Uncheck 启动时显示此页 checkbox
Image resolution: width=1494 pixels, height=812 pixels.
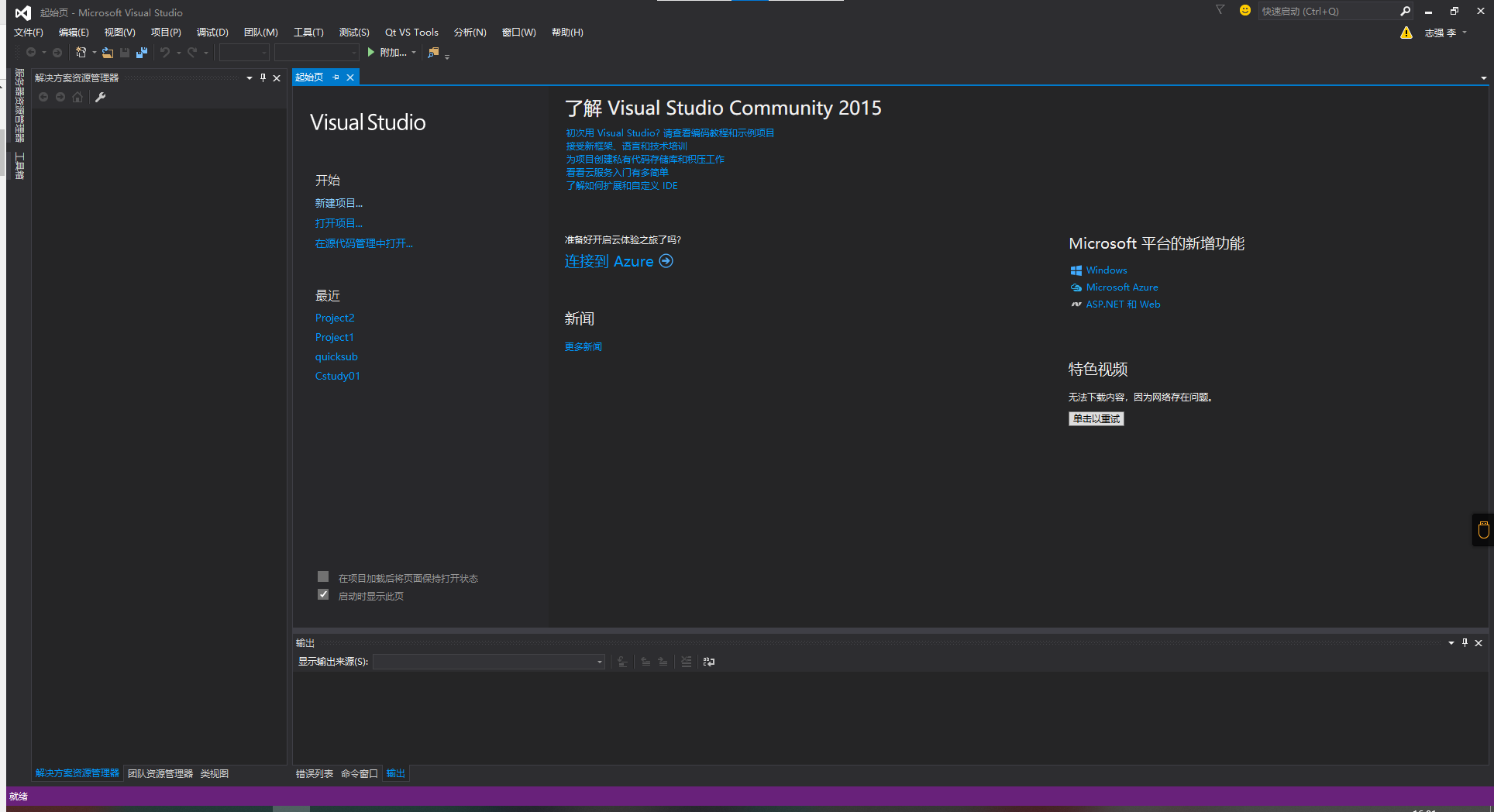coord(323,594)
